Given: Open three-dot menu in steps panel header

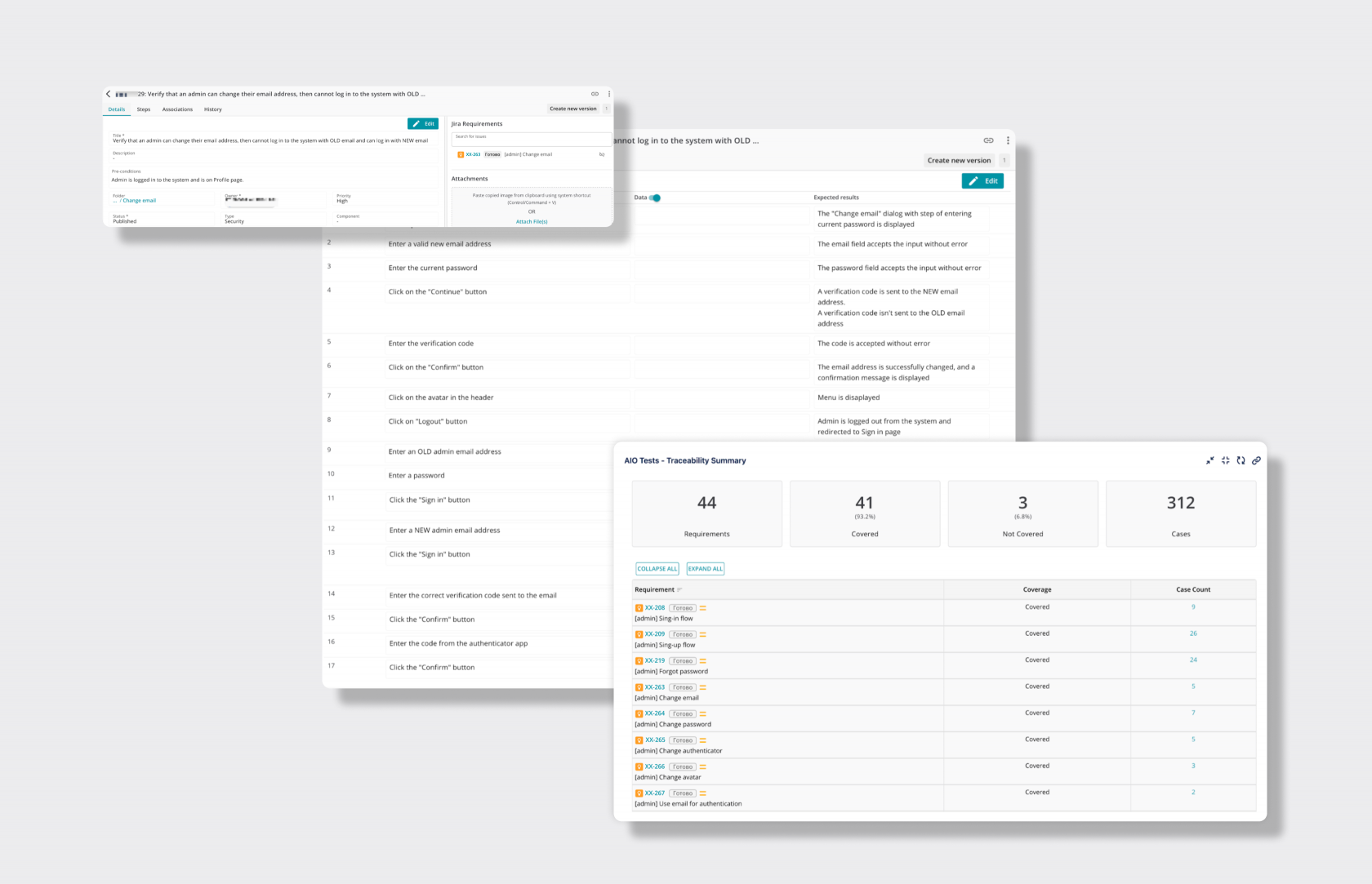Looking at the screenshot, I should [x=1008, y=140].
